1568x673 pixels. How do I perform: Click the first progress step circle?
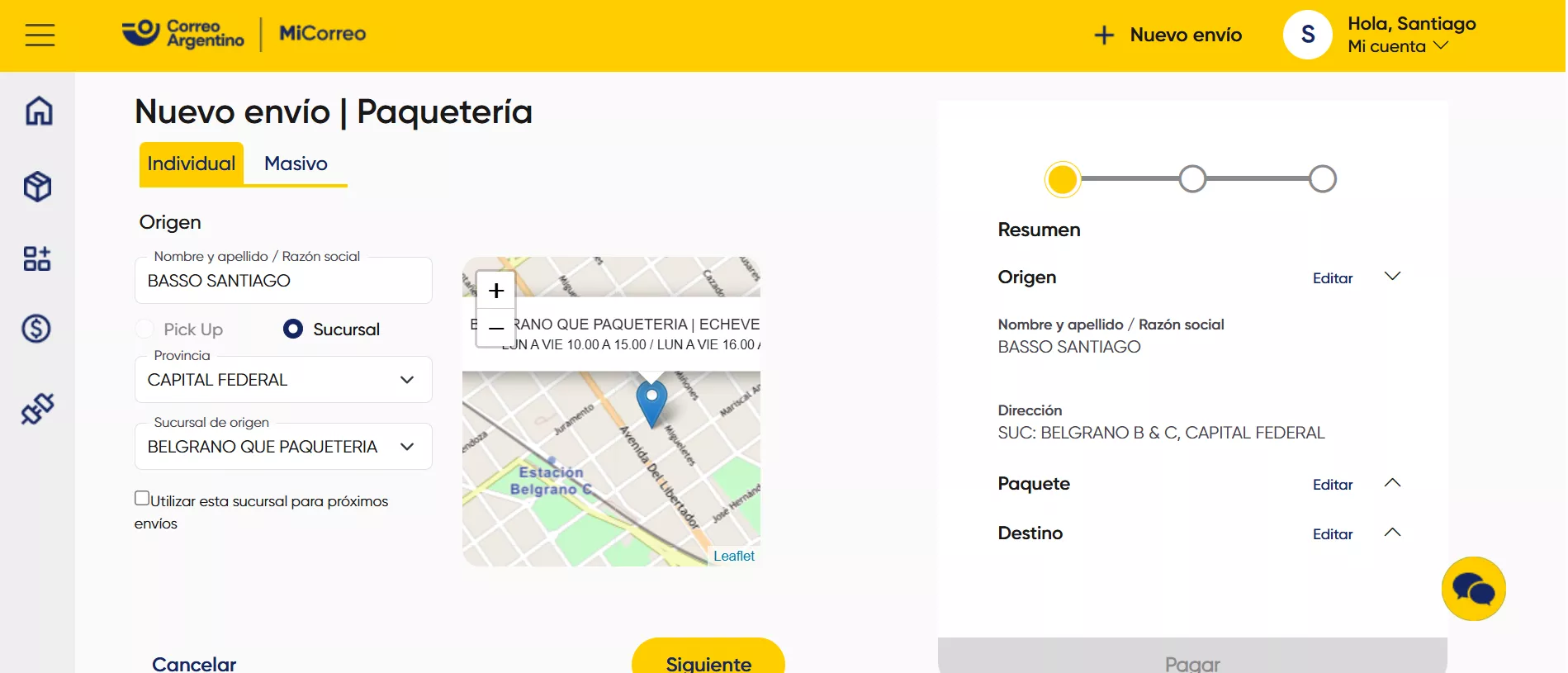(x=1063, y=179)
